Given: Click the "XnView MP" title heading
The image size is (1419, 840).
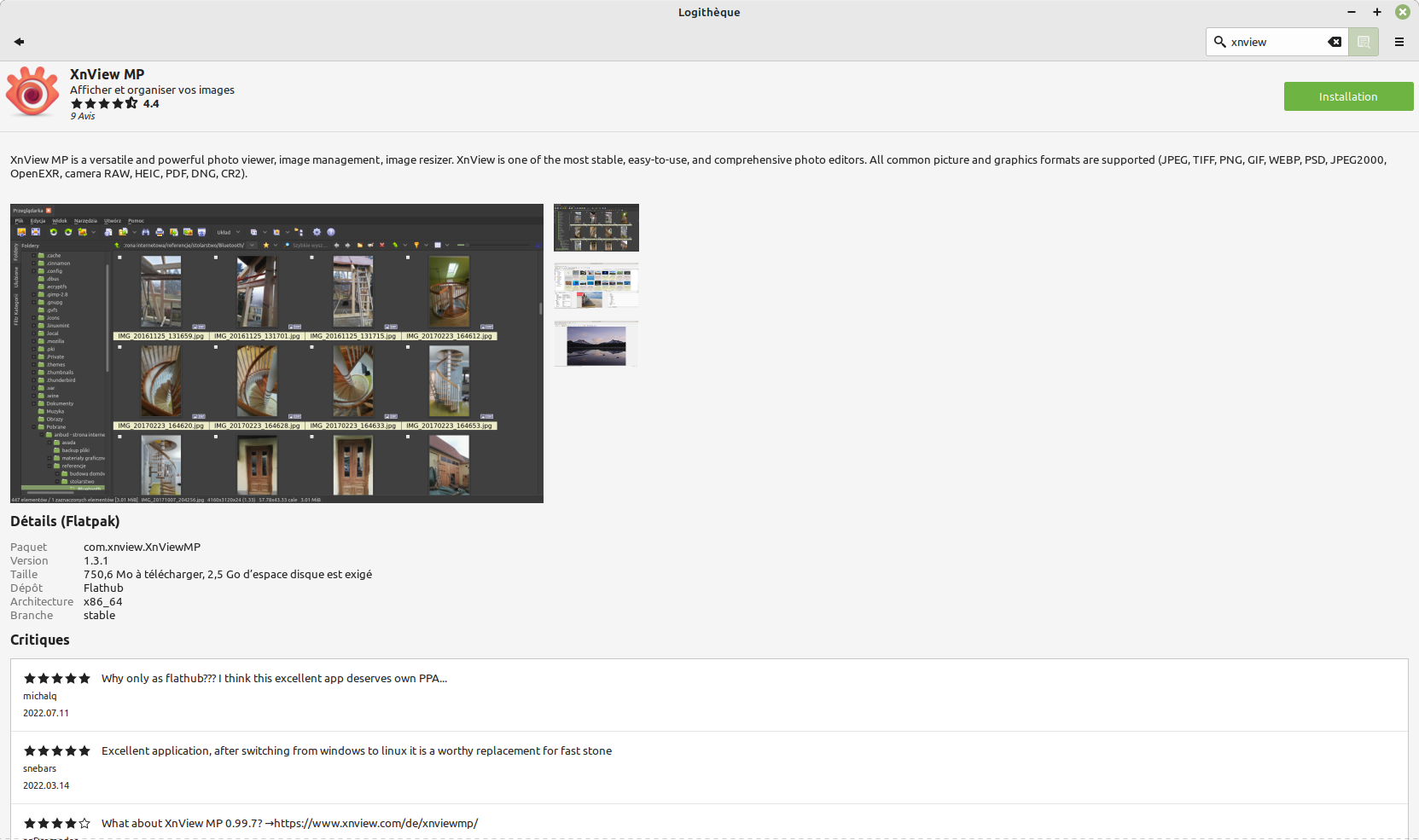Looking at the screenshot, I should click(108, 74).
